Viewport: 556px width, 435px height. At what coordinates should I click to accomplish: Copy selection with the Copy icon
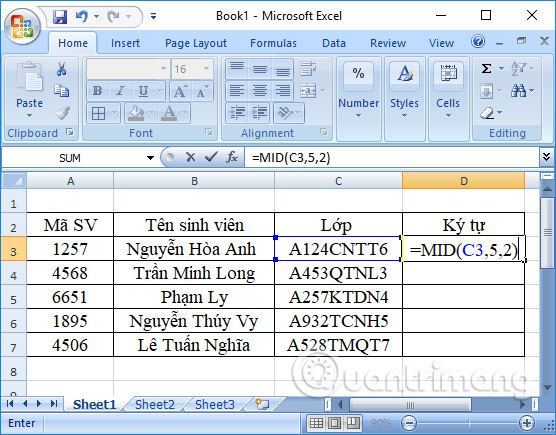(61, 91)
